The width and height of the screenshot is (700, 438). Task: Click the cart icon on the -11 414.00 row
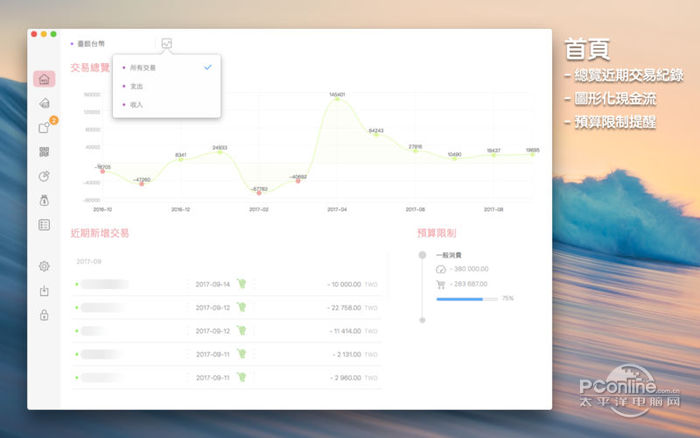tap(242, 330)
